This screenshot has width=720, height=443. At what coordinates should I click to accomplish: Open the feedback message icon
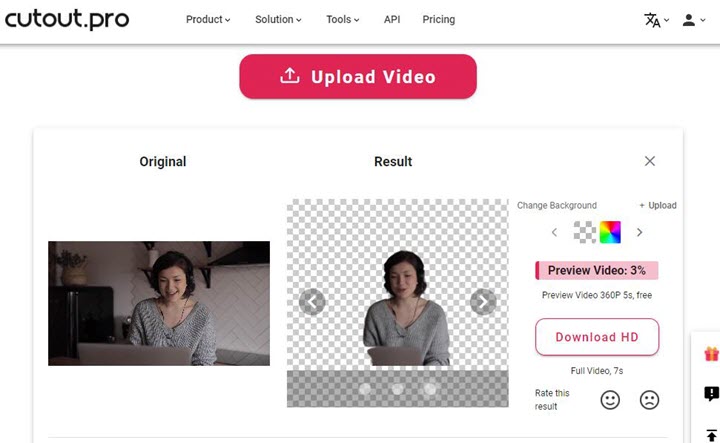point(711,393)
